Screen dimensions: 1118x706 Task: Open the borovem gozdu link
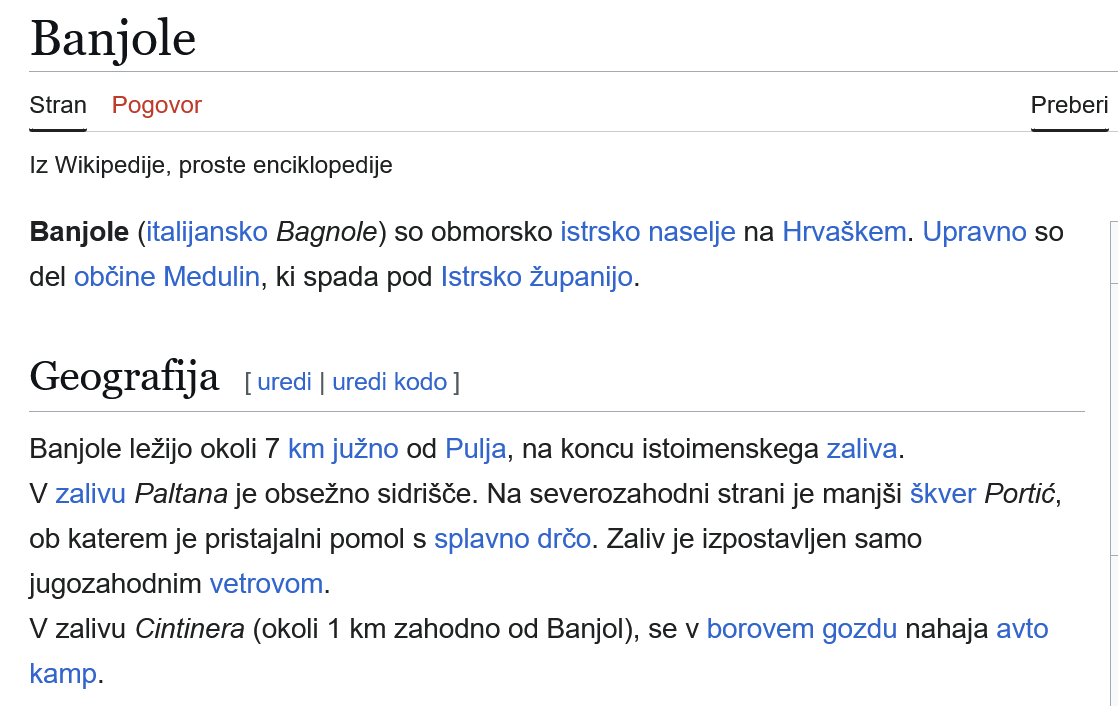[801, 628]
